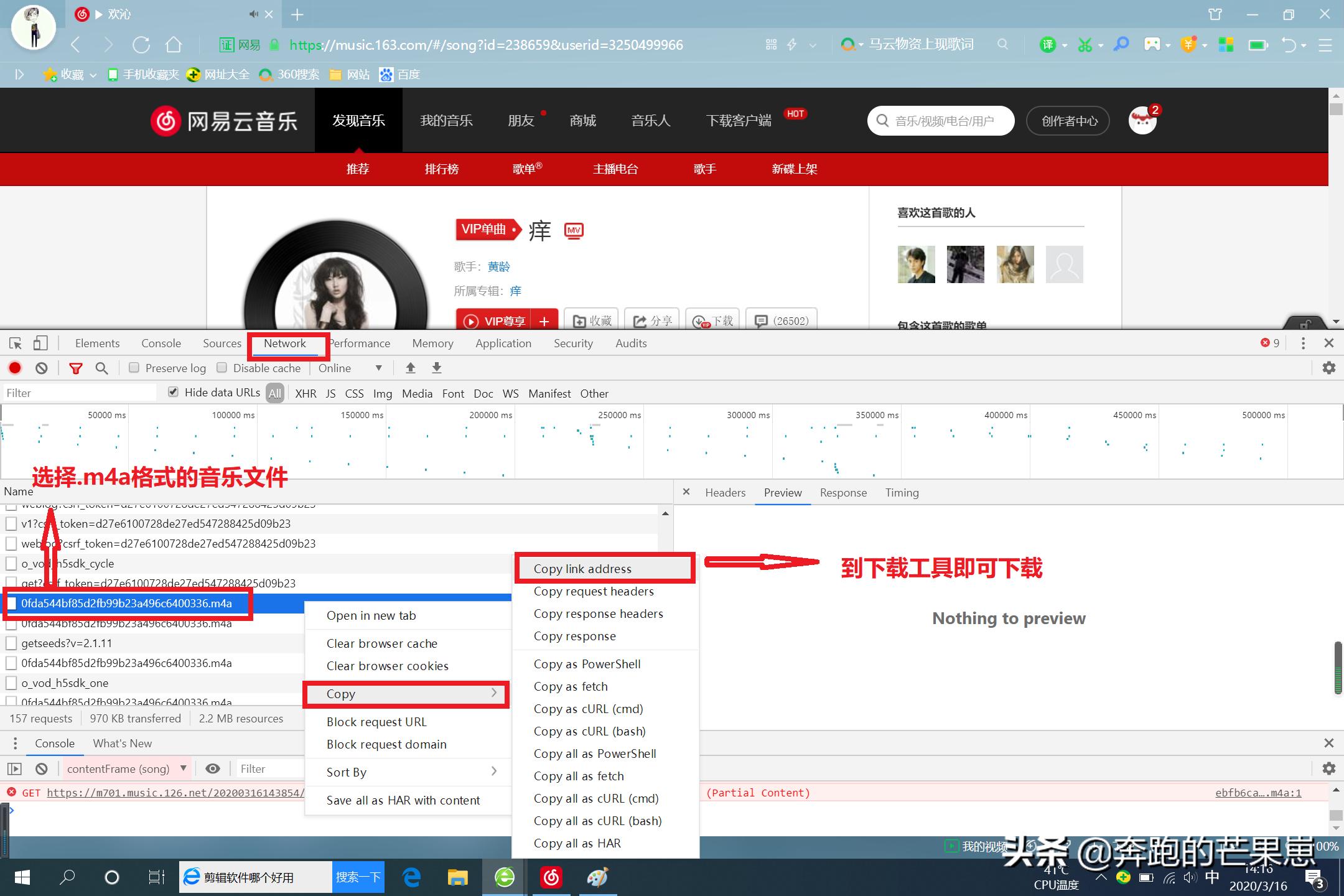
Task: Start recording the network log
Action: point(15,368)
